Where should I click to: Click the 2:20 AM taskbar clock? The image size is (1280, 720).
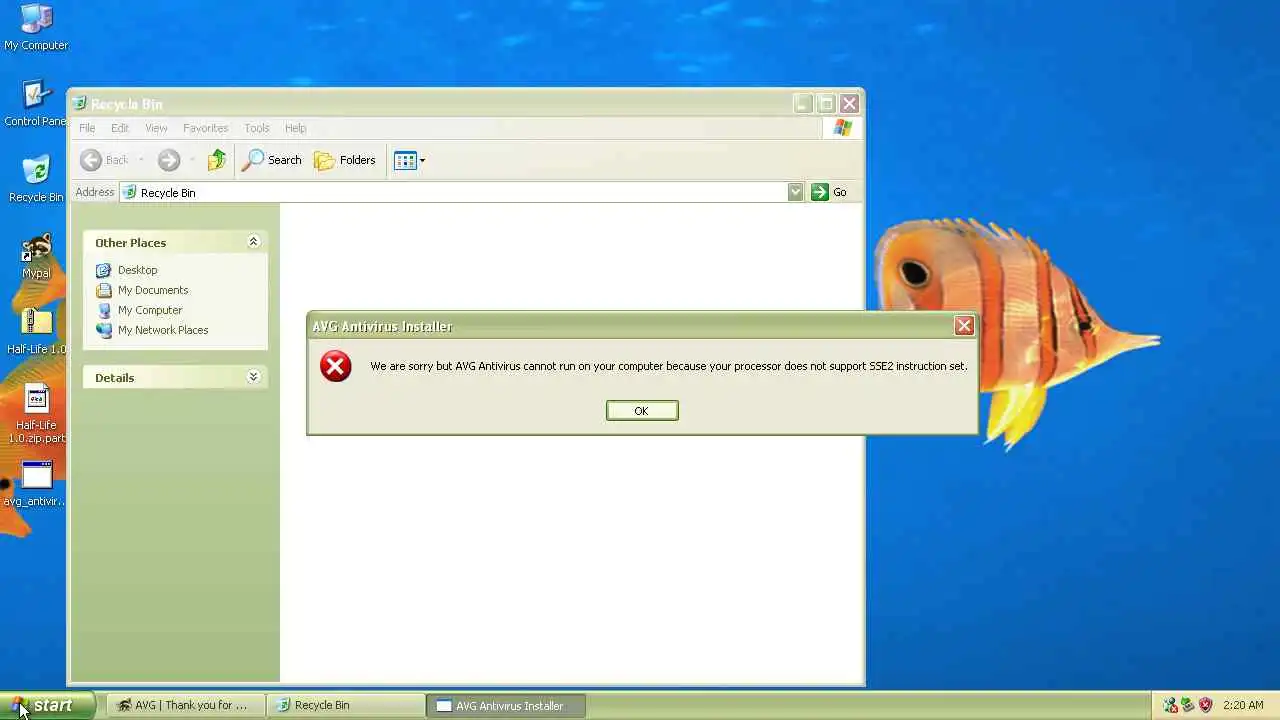[x=1243, y=705]
